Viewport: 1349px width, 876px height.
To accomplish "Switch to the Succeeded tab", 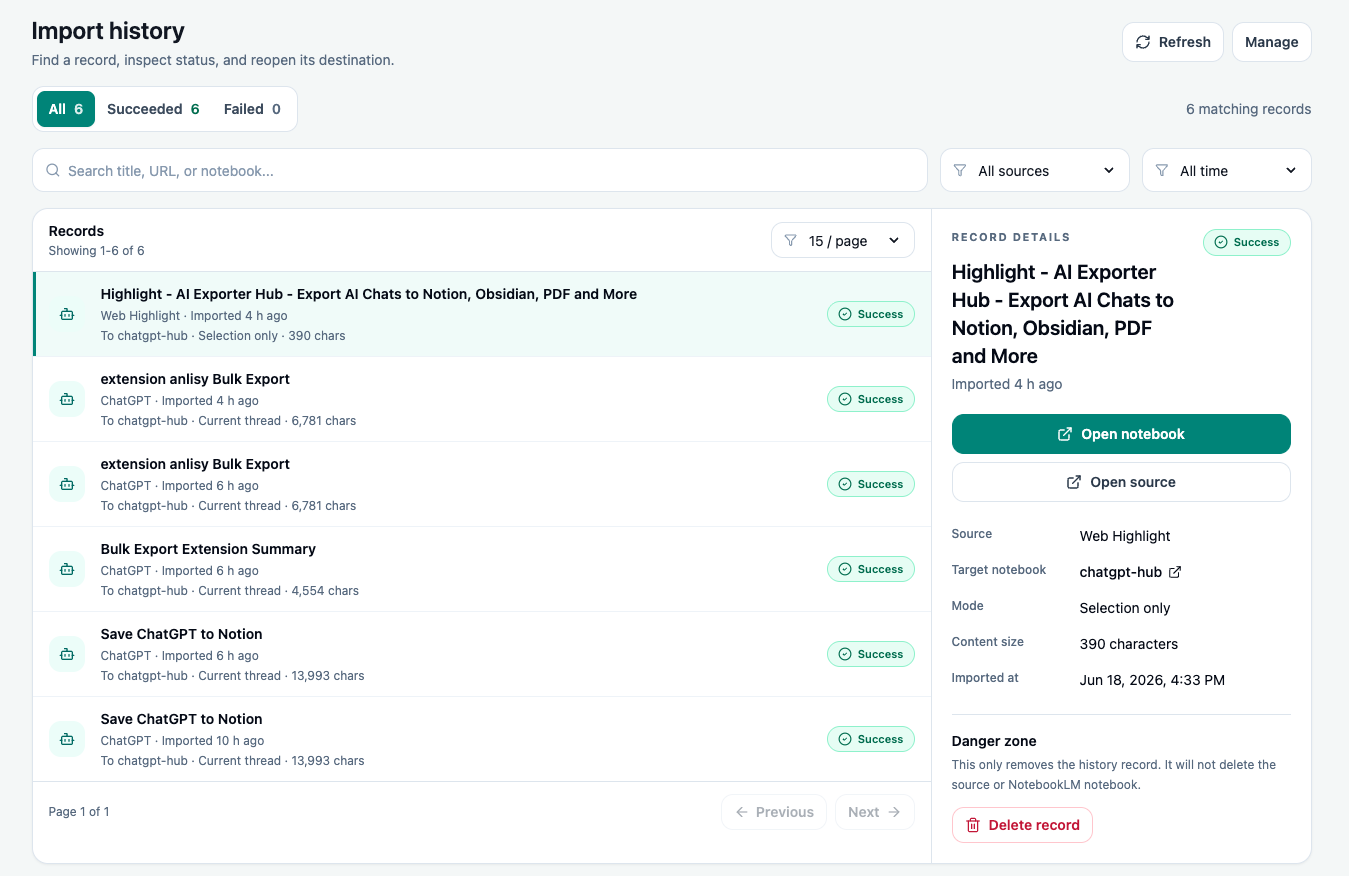I will (x=153, y=109).
